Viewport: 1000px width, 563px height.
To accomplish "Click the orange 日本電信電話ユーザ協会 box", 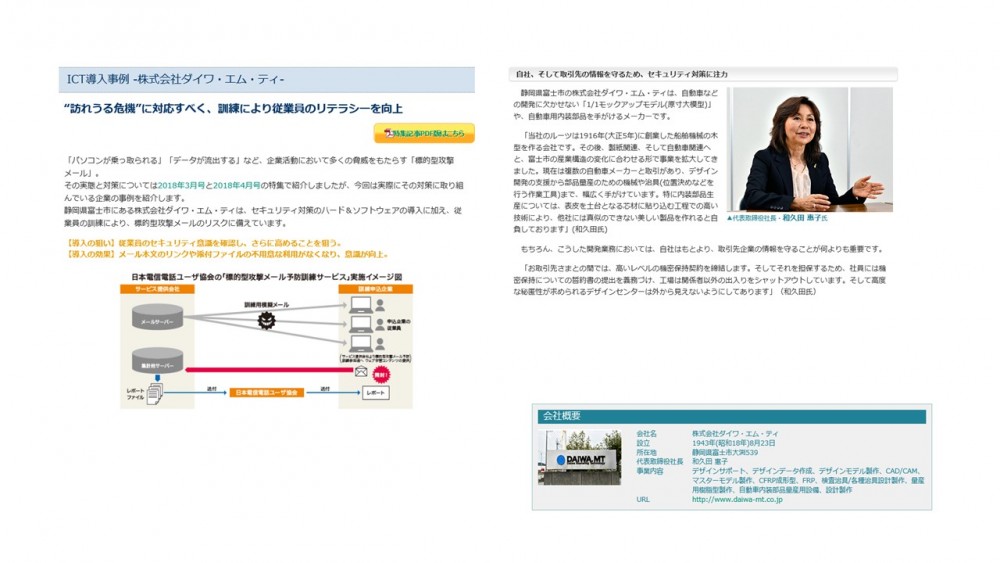I will tap(267, 393).
